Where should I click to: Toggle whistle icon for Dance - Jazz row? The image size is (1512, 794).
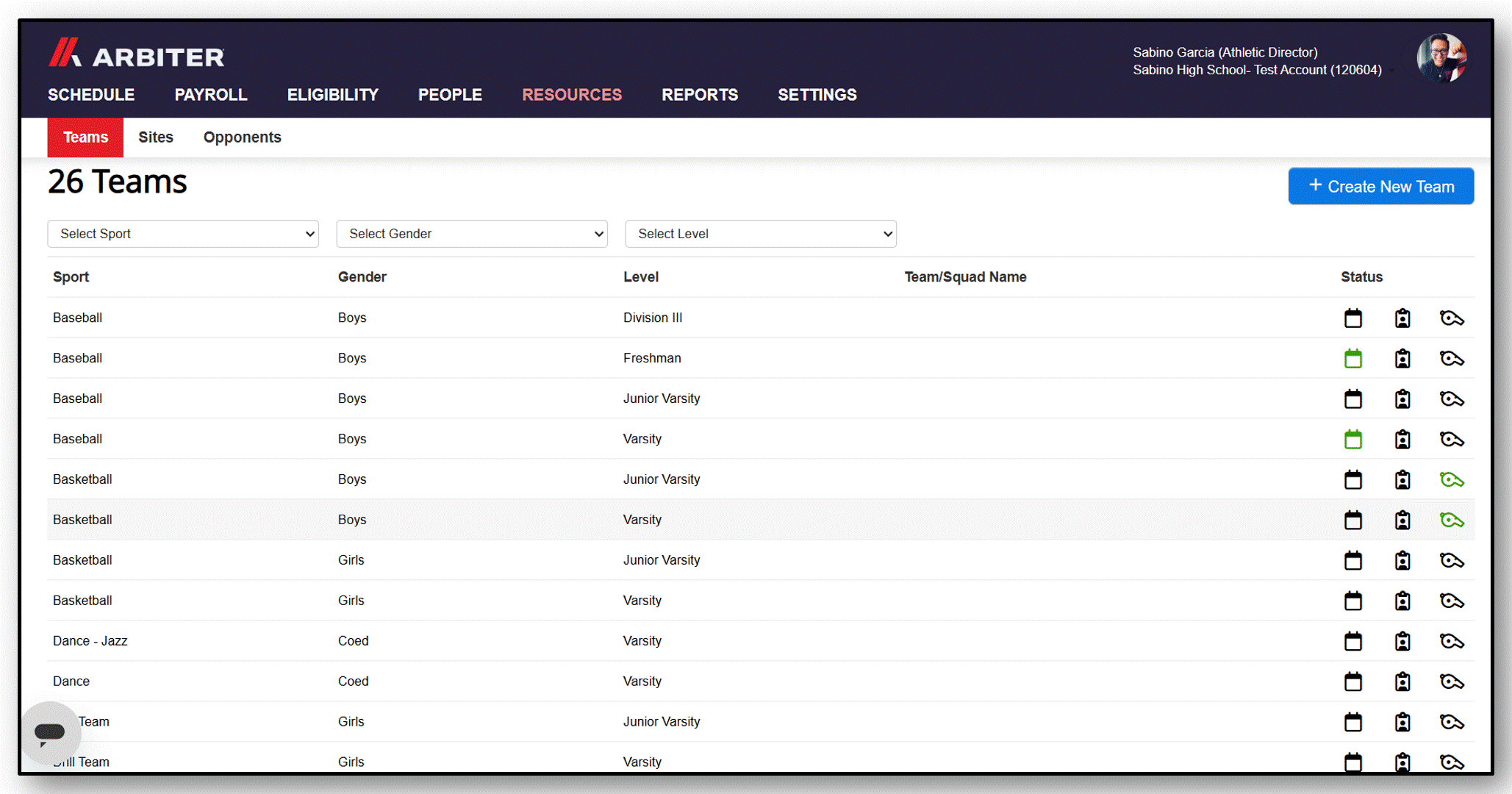[x=1452, y=642]
